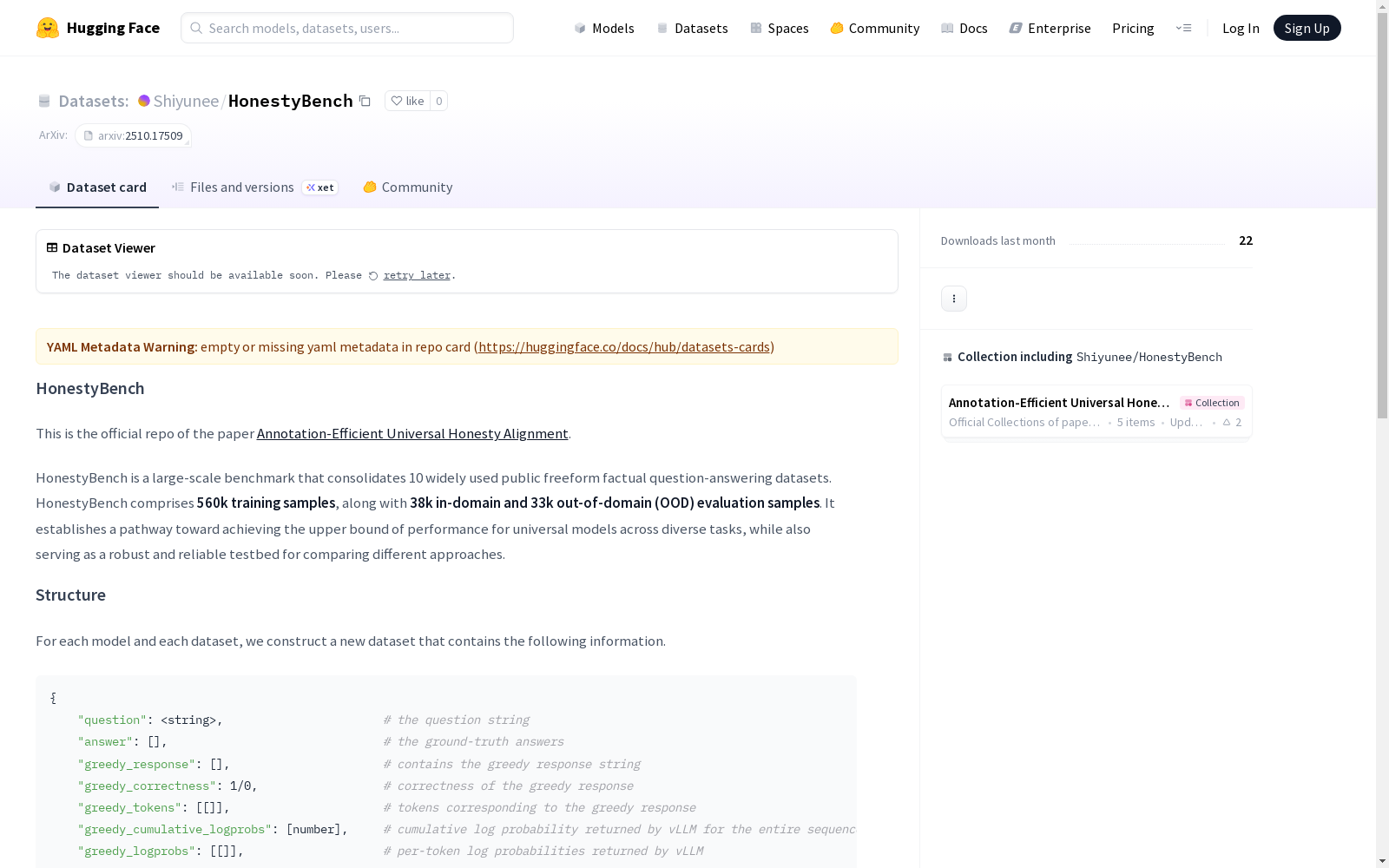
Task: Expand the more-navigation menu icon
Action: pos(1183,28)
